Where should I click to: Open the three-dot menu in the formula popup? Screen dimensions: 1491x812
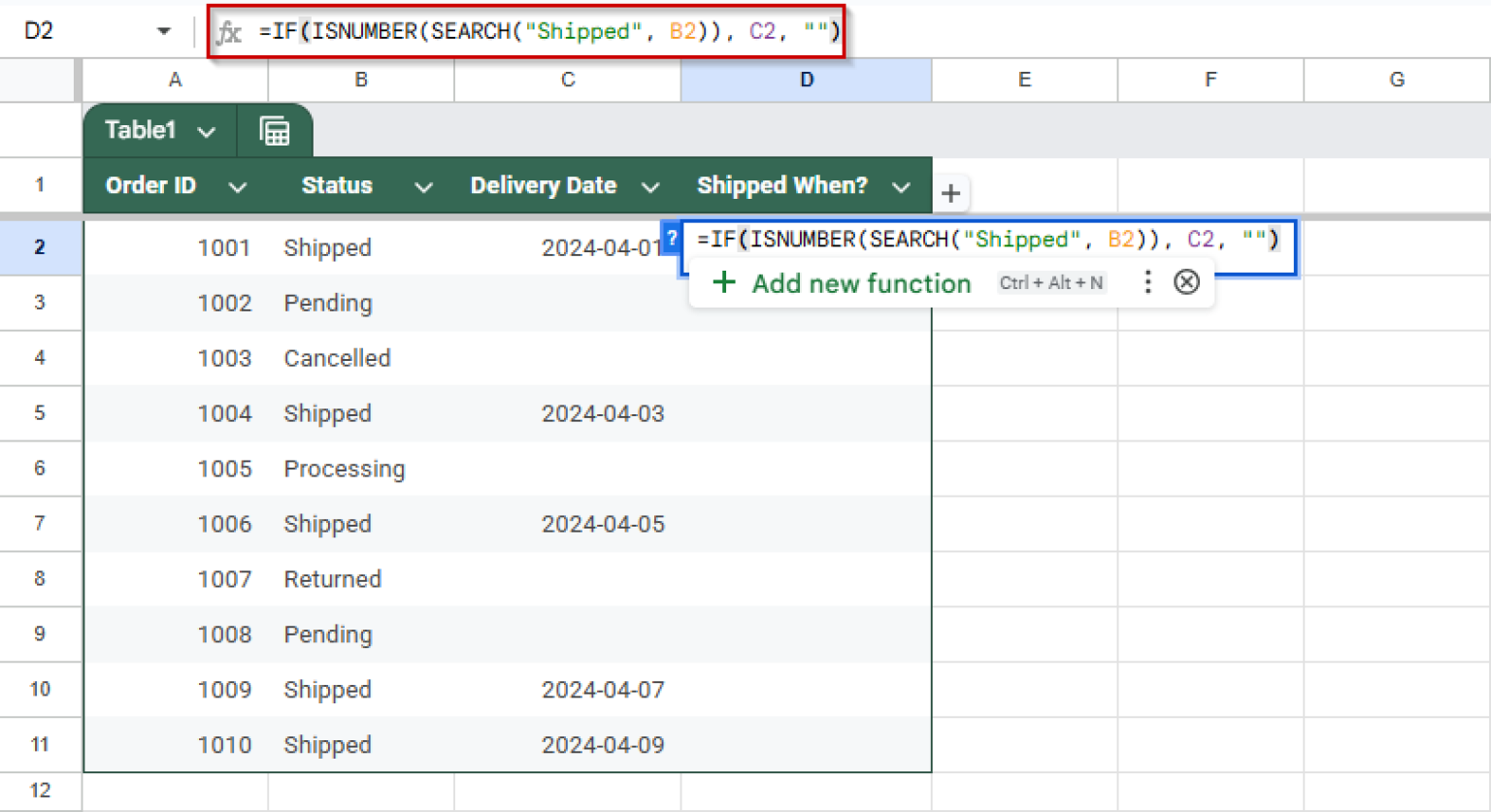[x=1147, y=282]
